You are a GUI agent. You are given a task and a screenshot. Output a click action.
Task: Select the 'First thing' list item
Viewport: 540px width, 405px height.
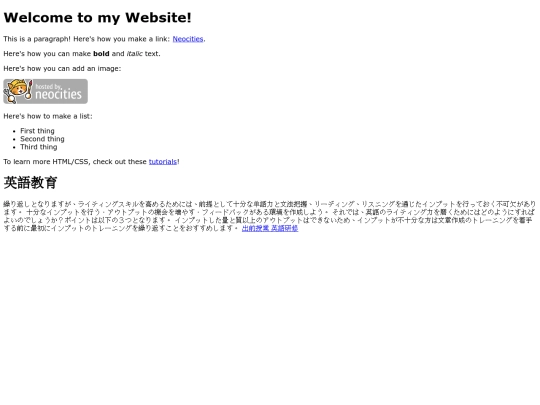pyautogui.click(x=37, y=131)
